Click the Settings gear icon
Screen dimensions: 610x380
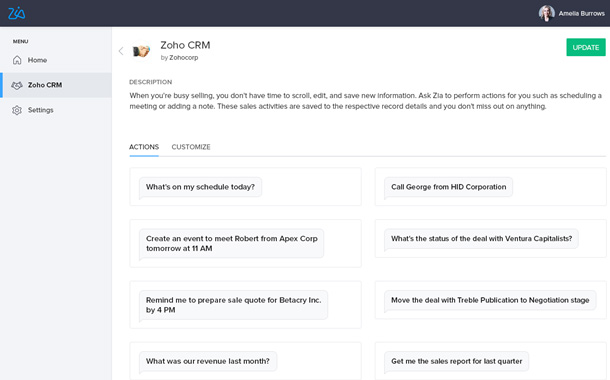pos(17,110)
